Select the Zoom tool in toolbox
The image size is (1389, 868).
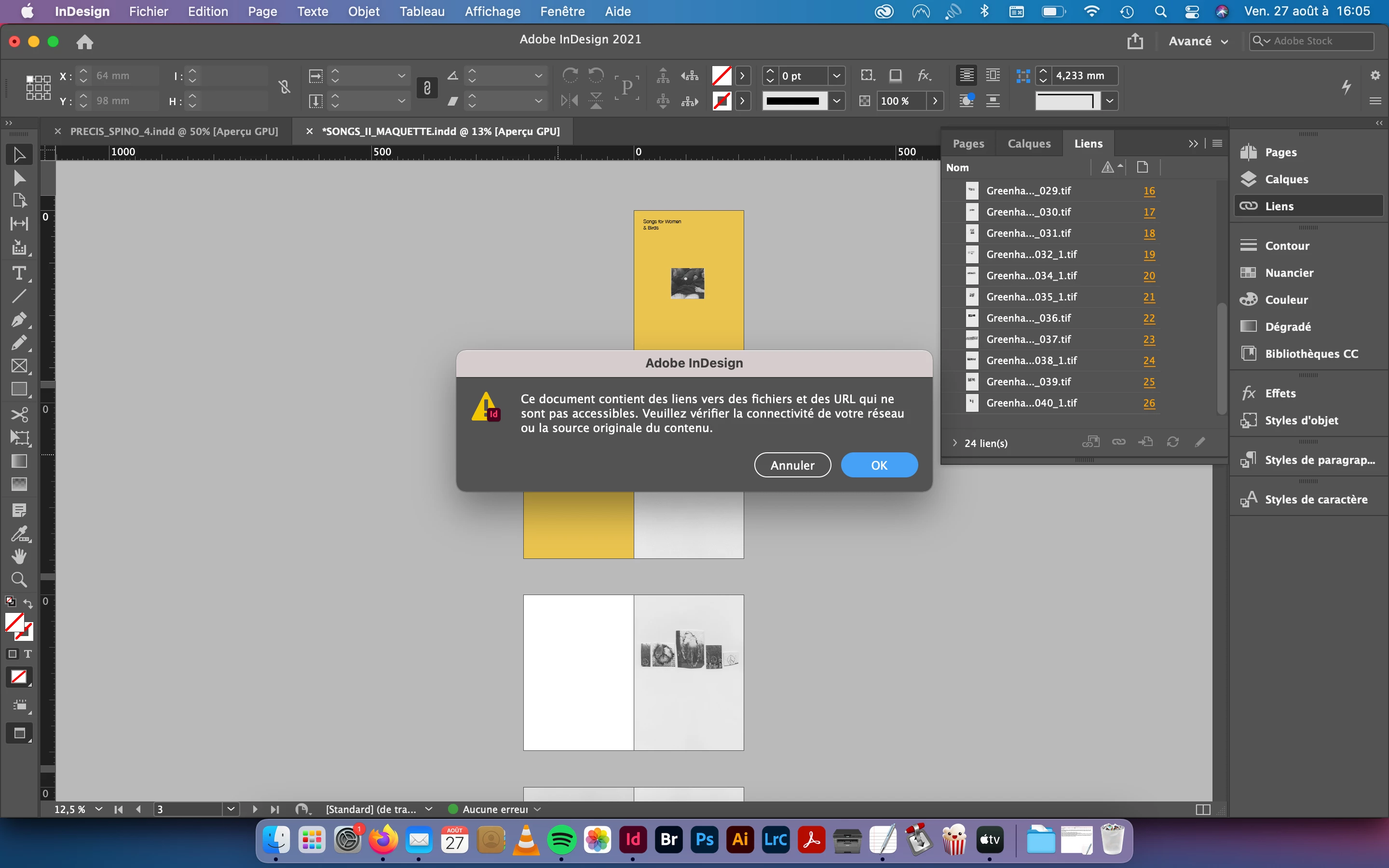19,579
